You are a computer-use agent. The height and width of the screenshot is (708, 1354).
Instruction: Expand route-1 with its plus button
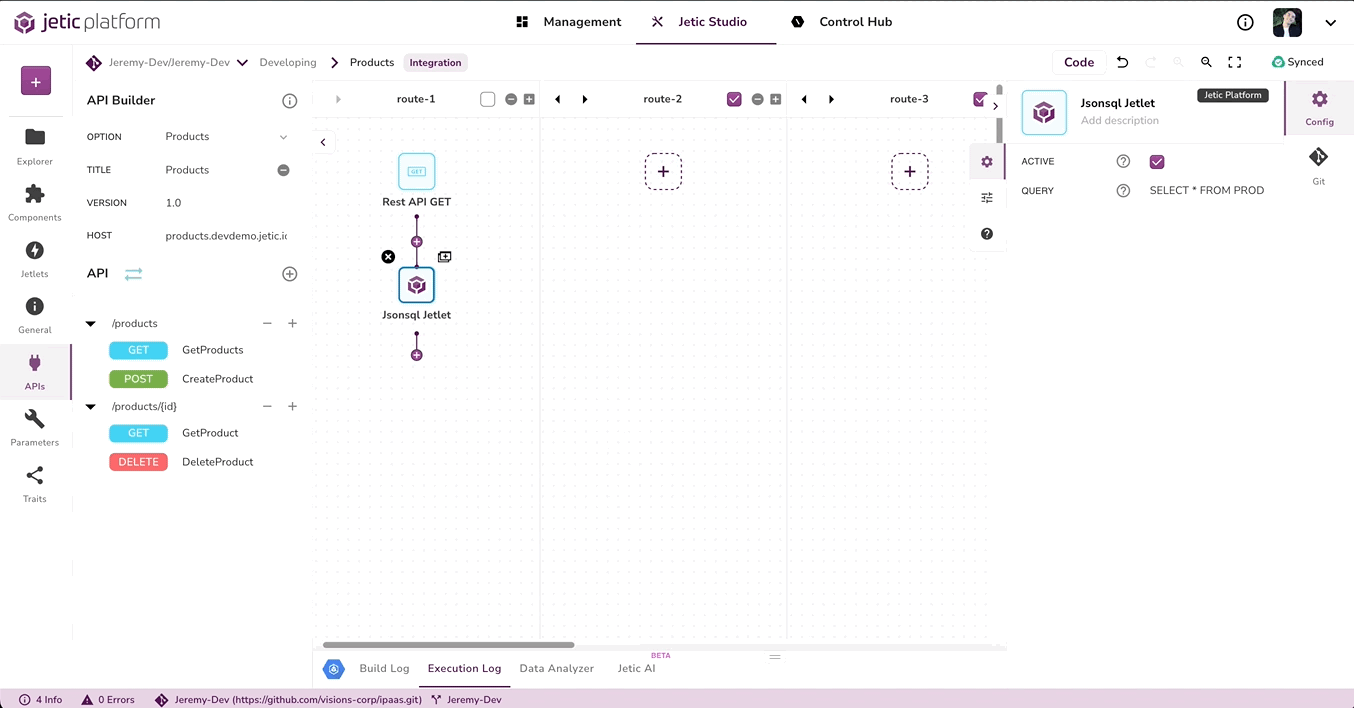pyautogui.click(x=529, y=100)
